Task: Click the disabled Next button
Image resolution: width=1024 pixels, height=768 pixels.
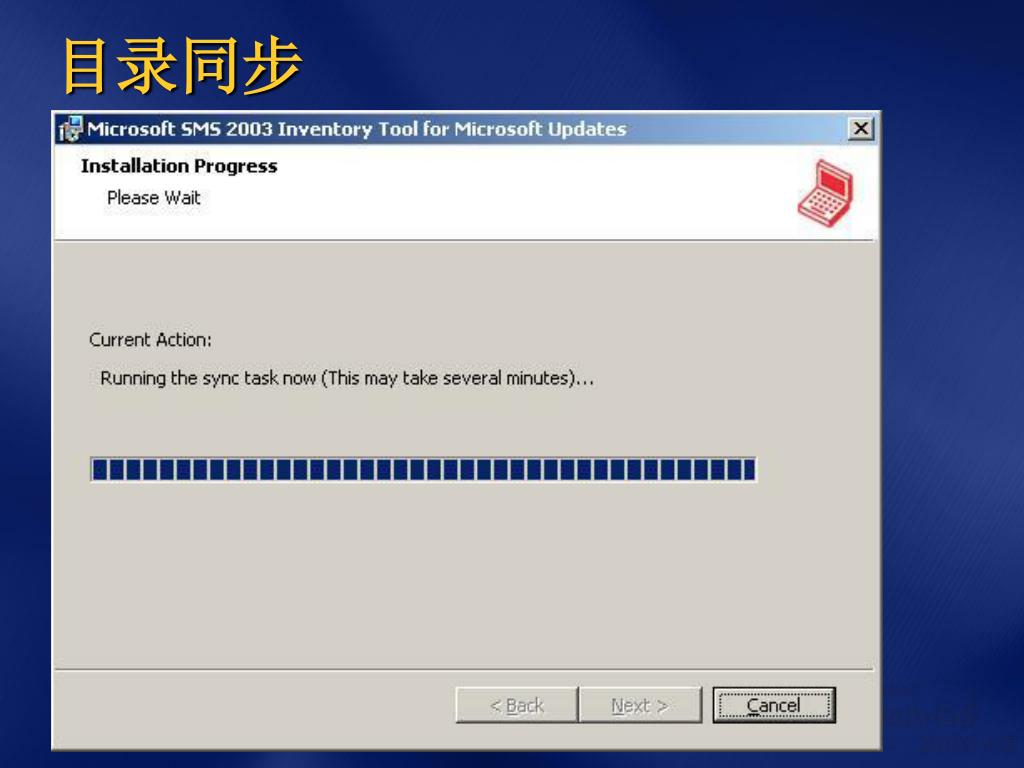Action: [x=640, y=705]
